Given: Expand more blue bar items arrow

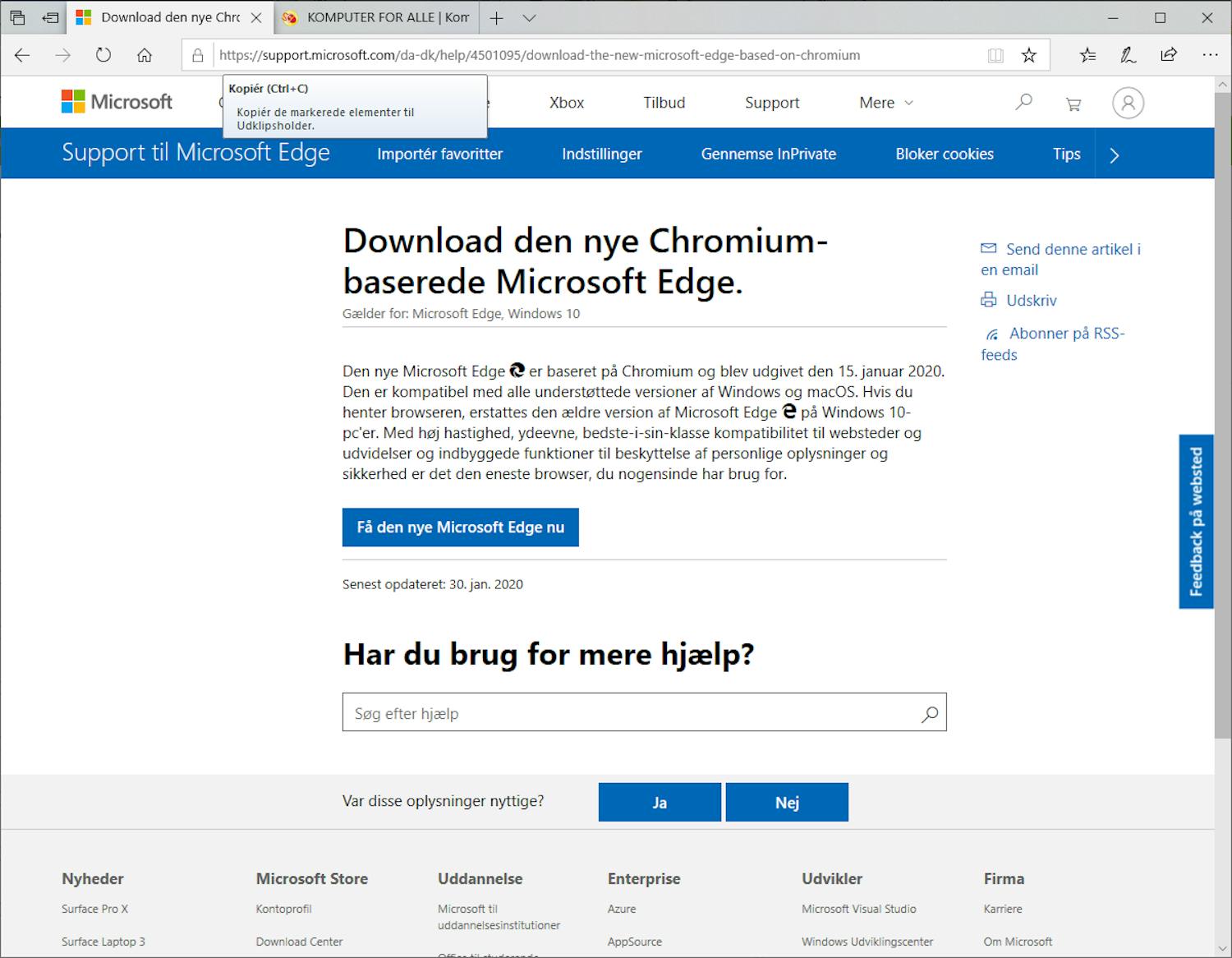Looking at the screenshot, I should pyautogui.click(x=1114, y=154).
